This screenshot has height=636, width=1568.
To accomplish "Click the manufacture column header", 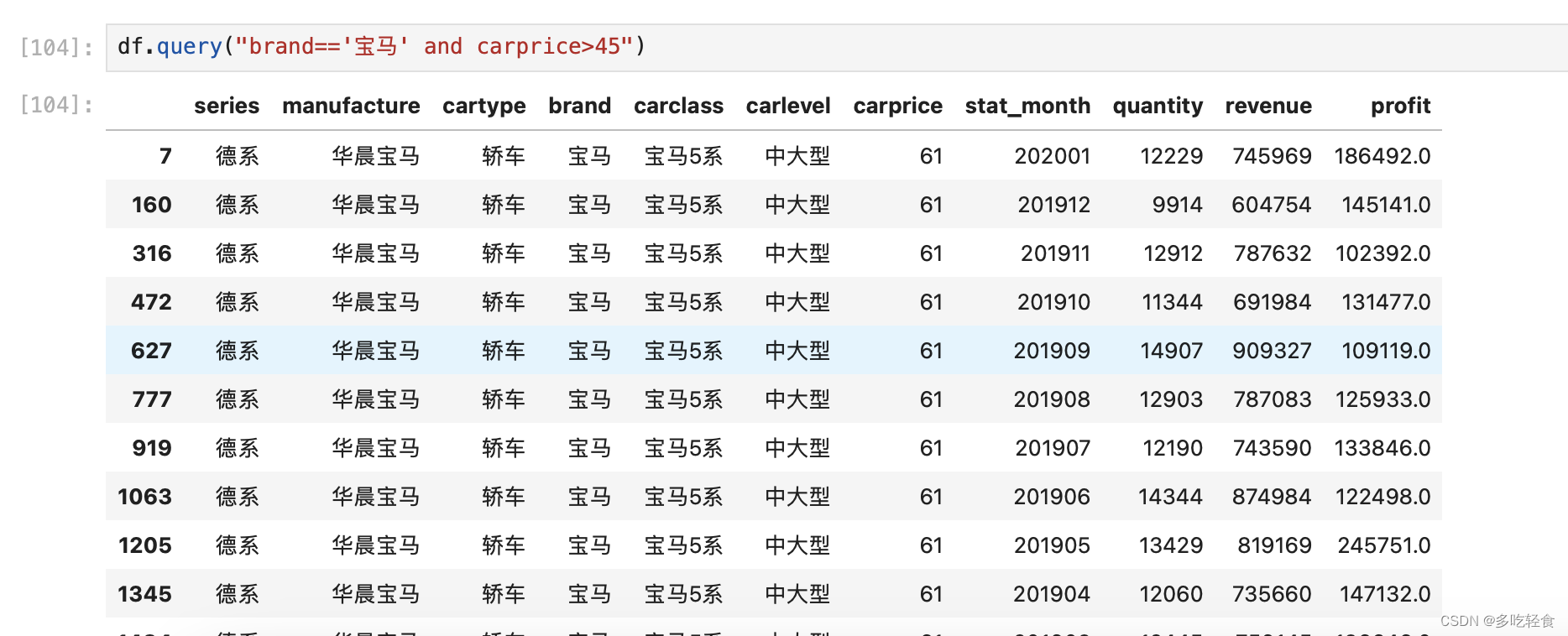I will pyautogui.click(x=351, y=106).
